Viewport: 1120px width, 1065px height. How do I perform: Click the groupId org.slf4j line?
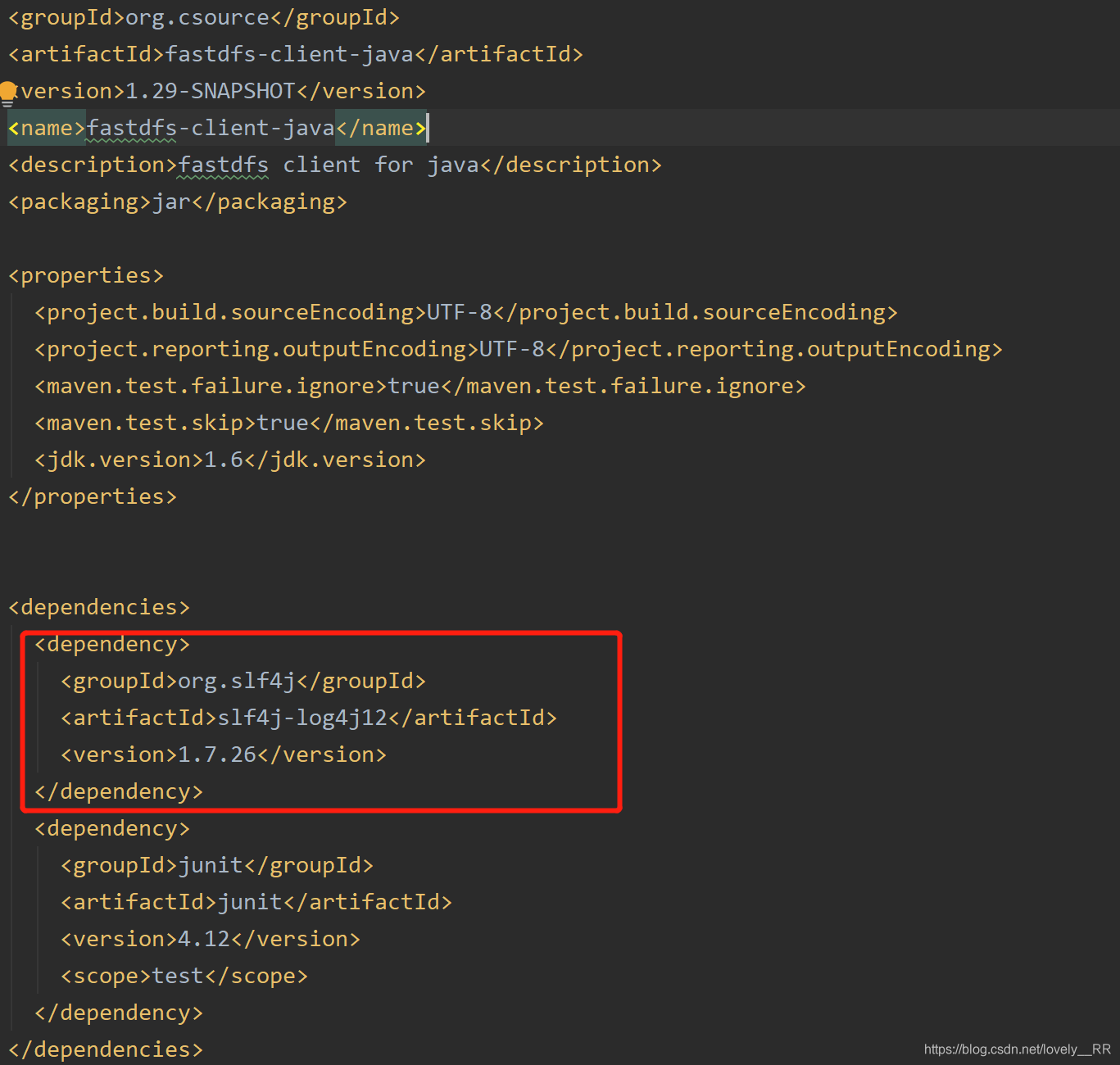243,681
